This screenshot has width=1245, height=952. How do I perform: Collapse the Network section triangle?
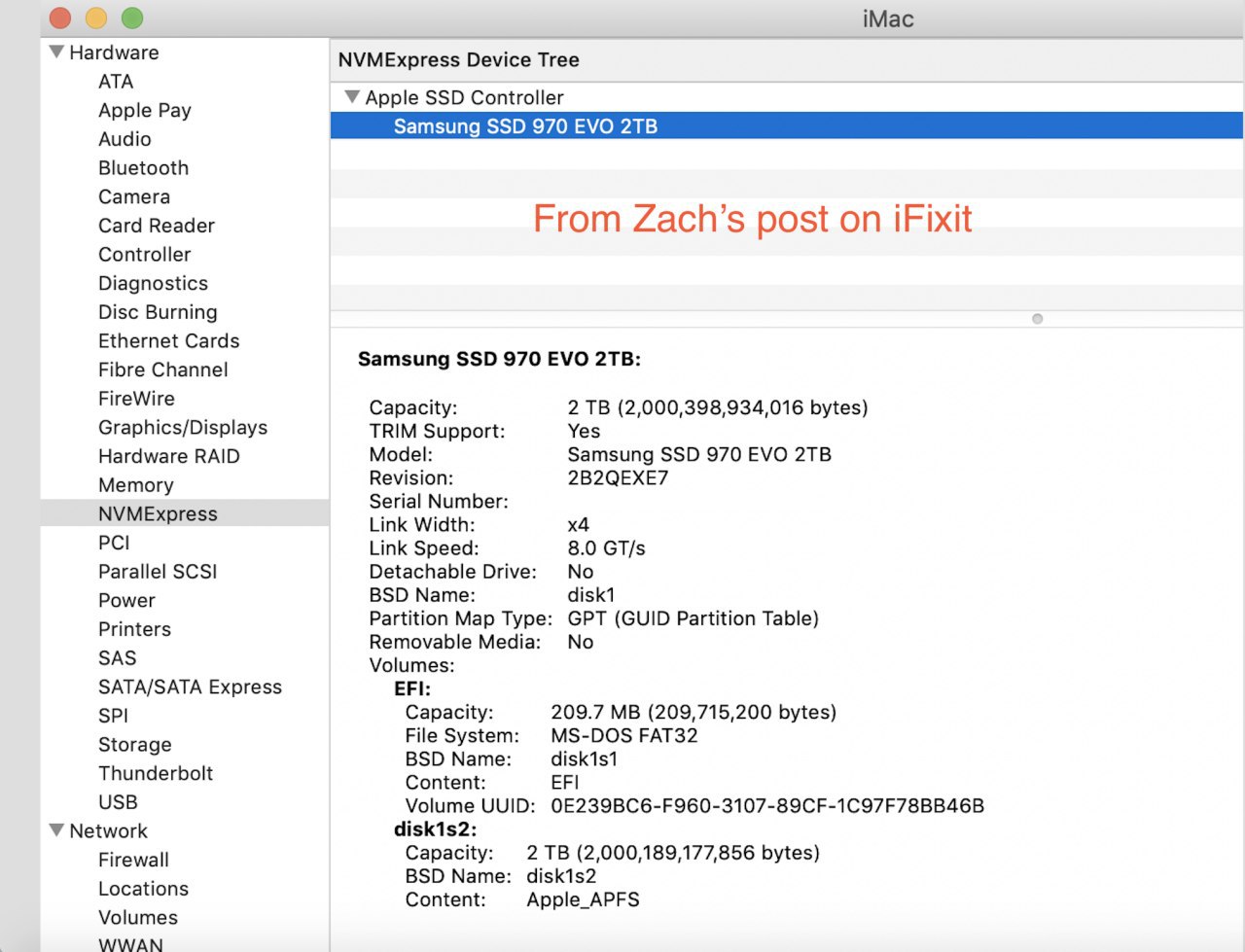click(x=56, y=829)
